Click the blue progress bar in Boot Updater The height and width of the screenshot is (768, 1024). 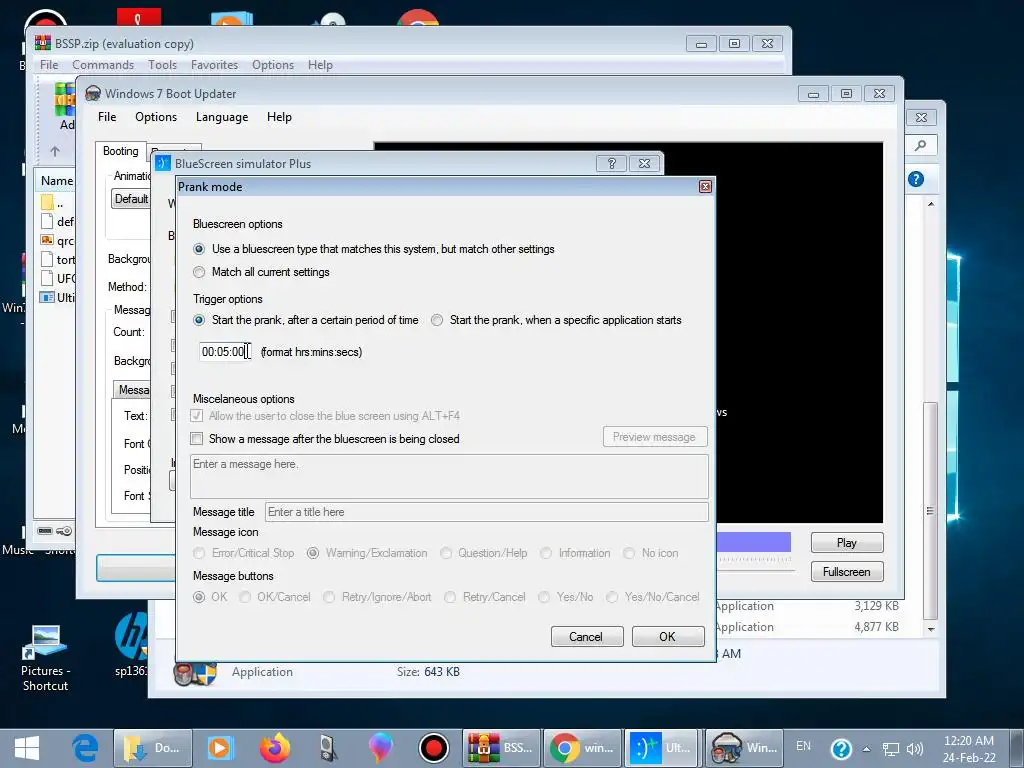point(754,542)
